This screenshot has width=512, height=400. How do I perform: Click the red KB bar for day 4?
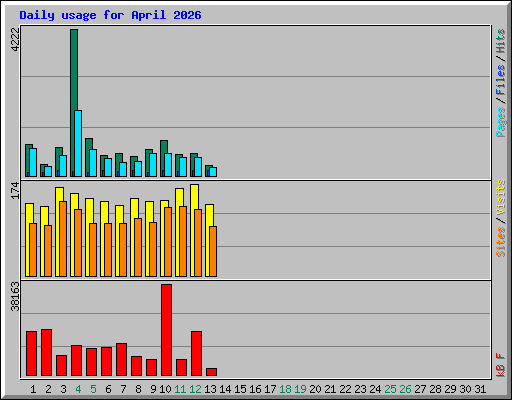[76, 361]
